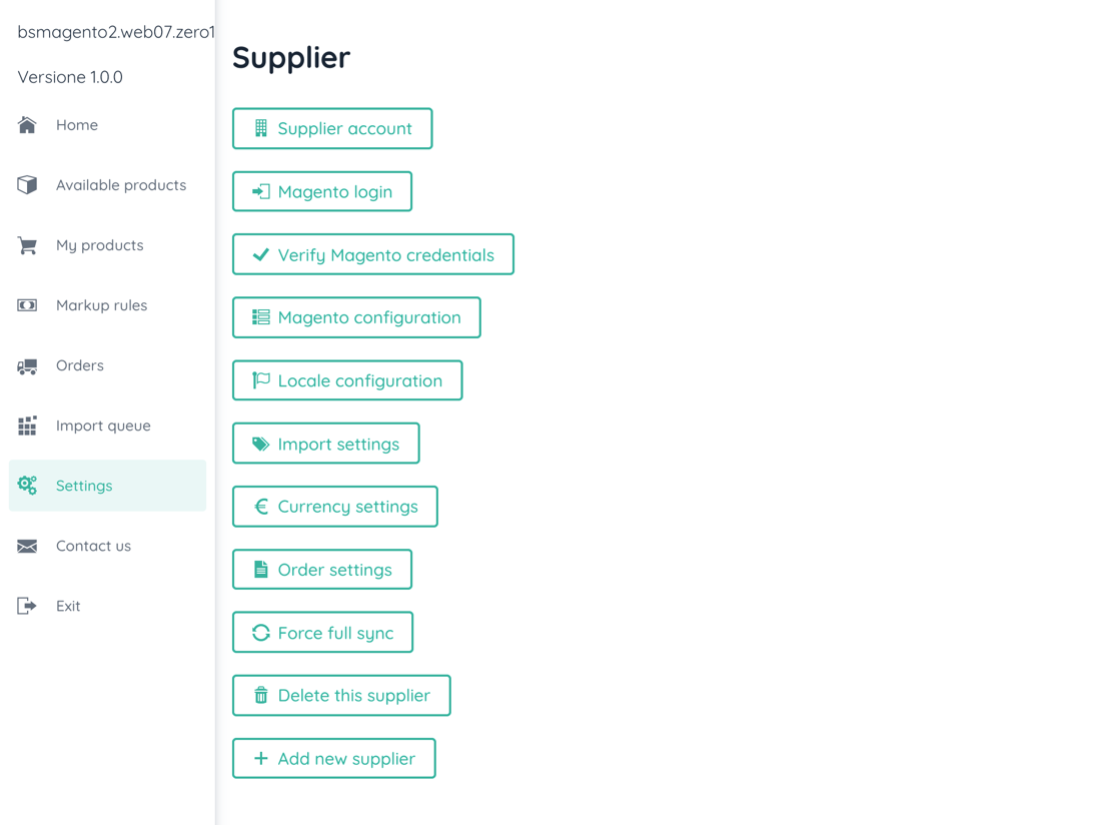Click the envelope icon for Contact us
Screen dimensions: 1100x825
coord(27,546)
